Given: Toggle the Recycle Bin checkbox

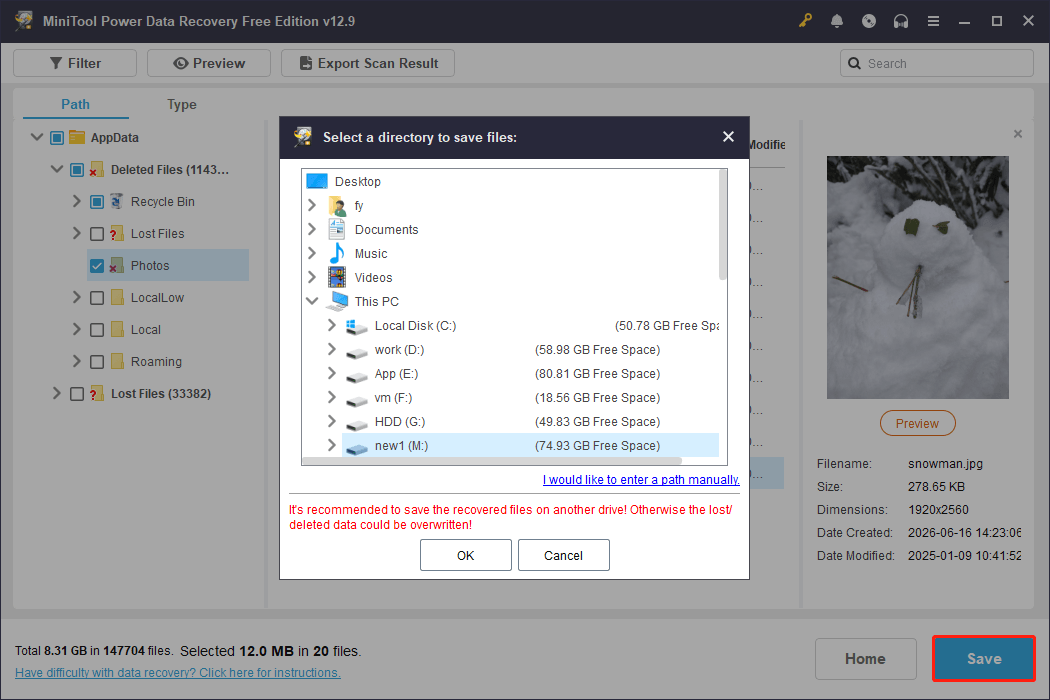Looking at the screenshot, I should 97,202.
